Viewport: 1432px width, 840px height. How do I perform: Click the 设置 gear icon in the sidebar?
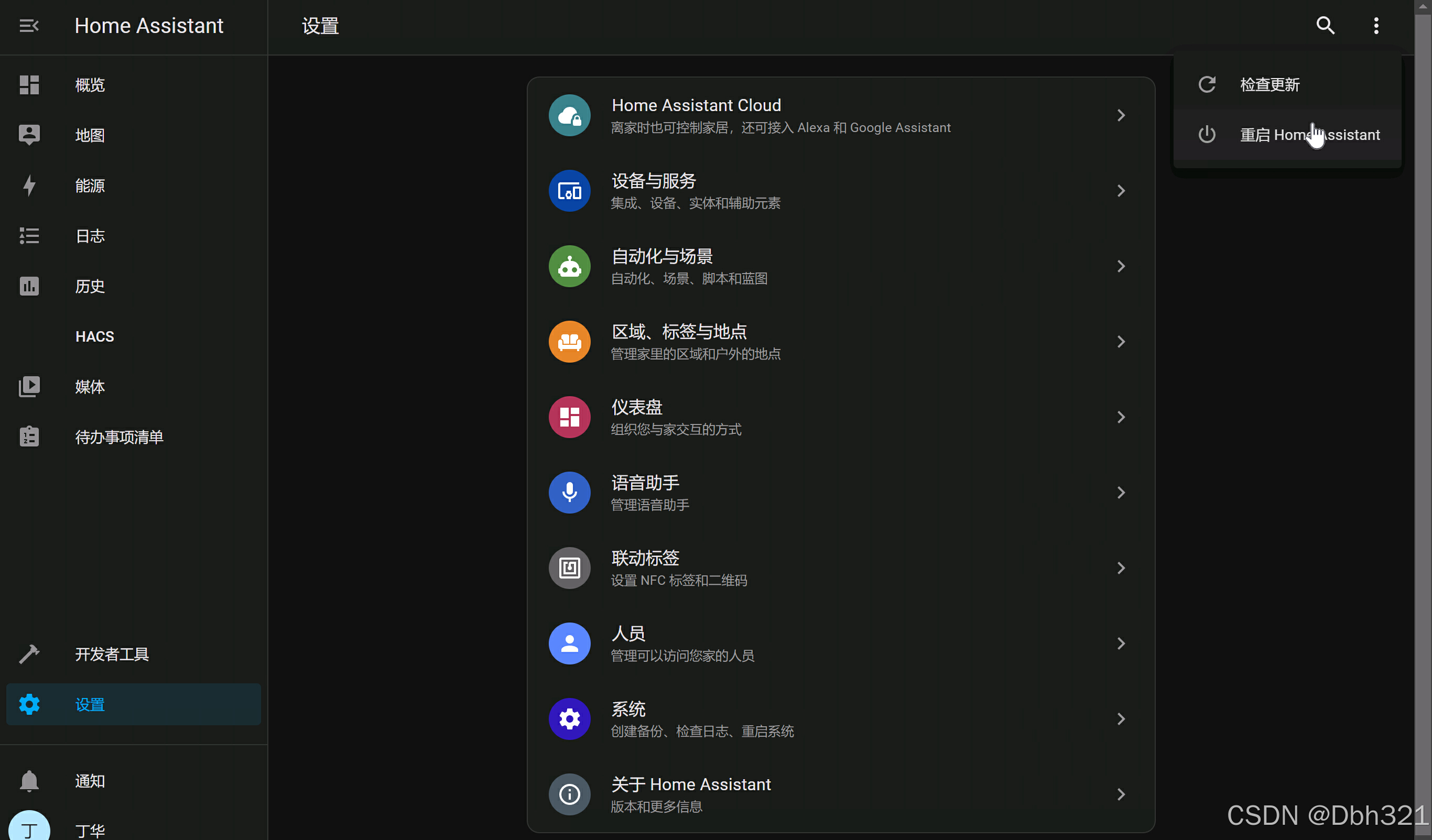pyautogui.click(x=29, y=704)
